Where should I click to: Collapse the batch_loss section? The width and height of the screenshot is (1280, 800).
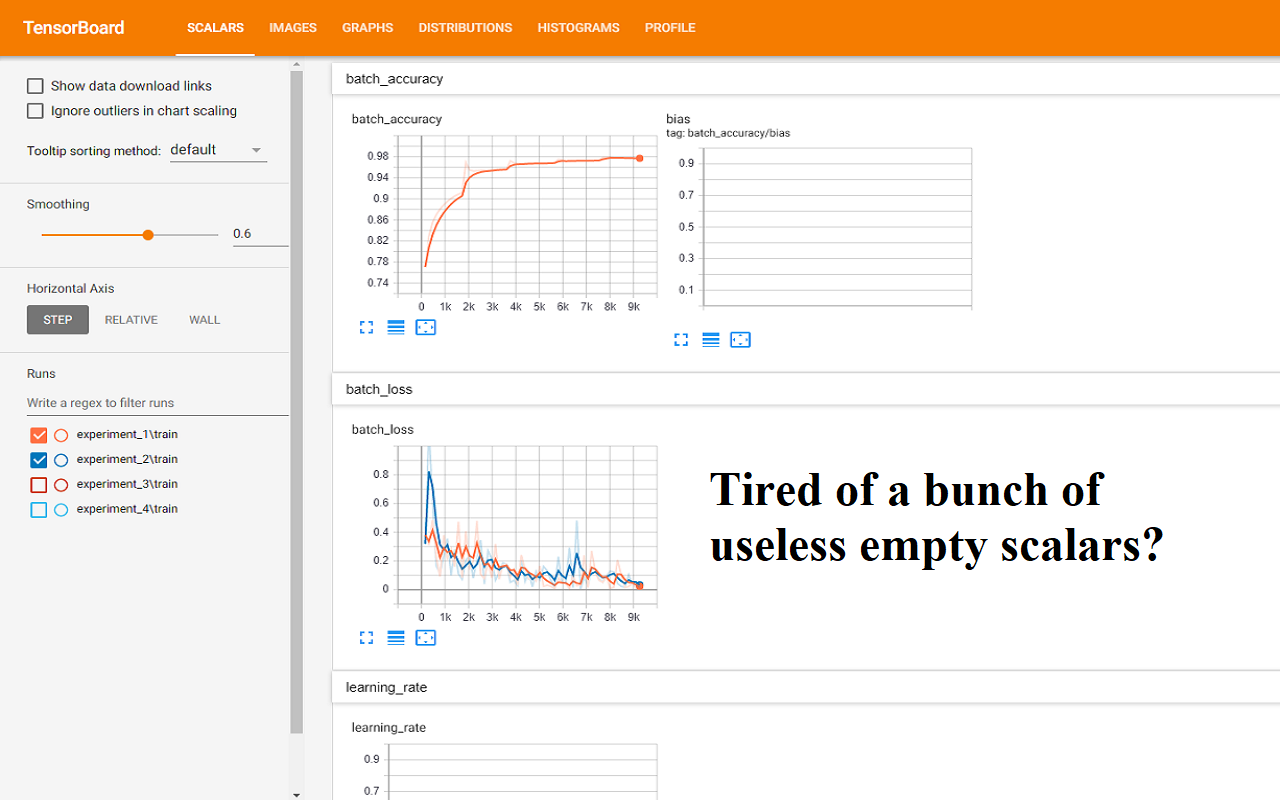[379, 389]
